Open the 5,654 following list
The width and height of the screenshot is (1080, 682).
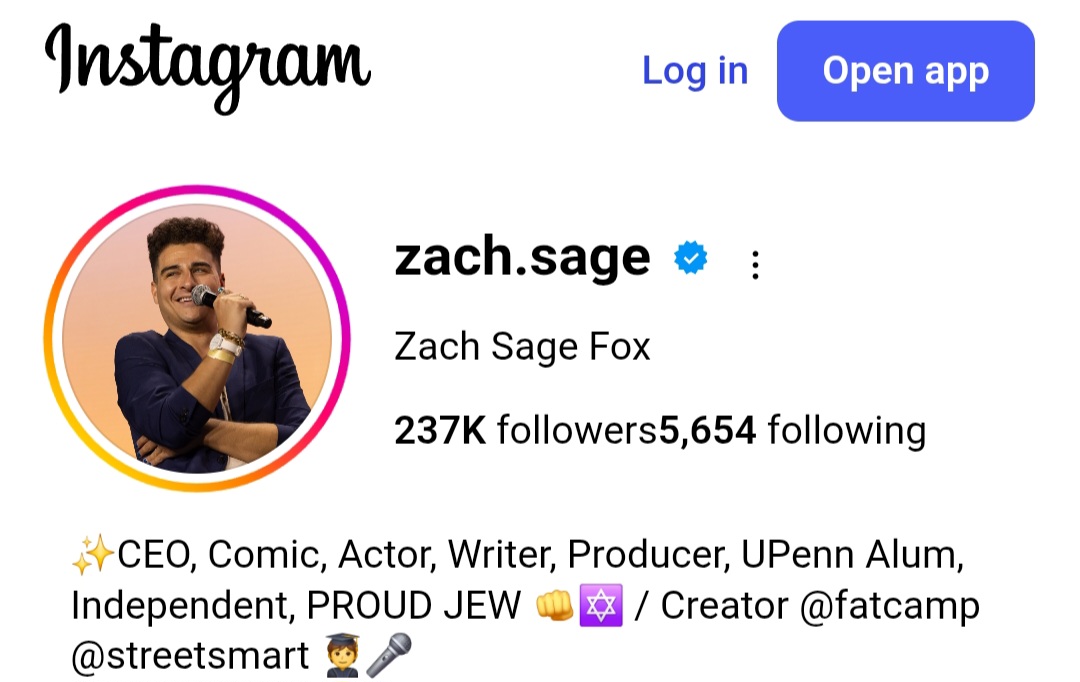click(792, 430)
